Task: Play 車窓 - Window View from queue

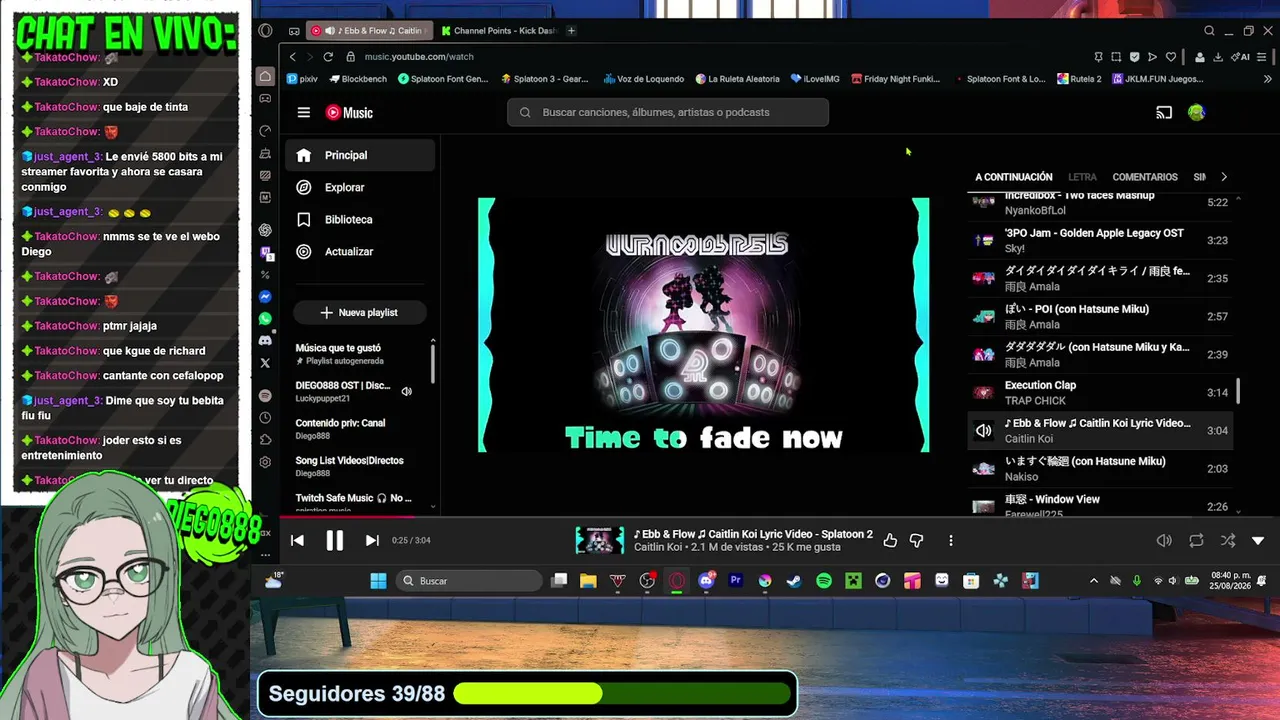Action: (1100, 505)
